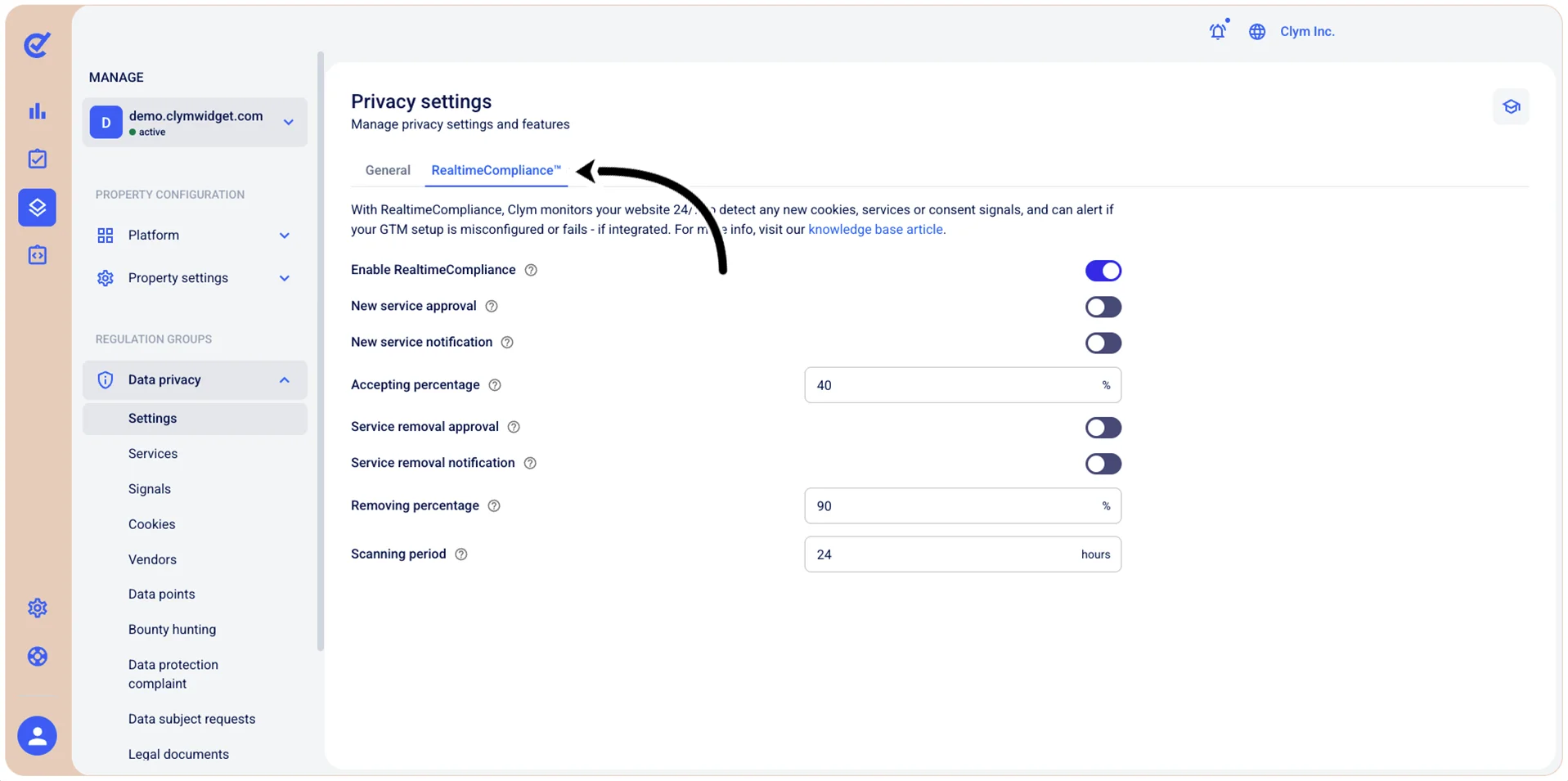Click the Scanning period hours field
This screenshot has width=1568, height=781.
tap(963, 554)
